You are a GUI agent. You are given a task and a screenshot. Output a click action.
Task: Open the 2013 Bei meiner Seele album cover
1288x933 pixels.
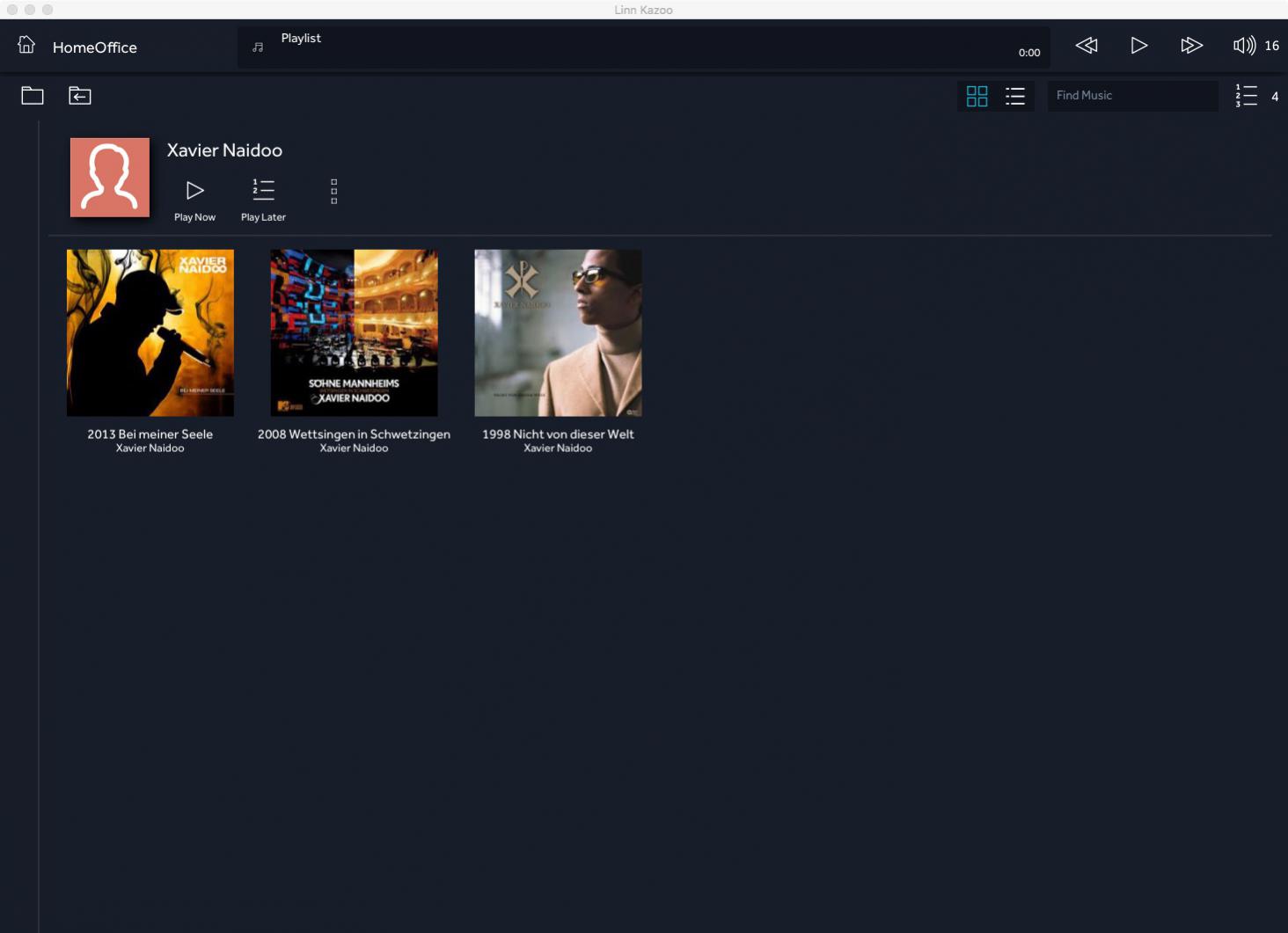150,332
